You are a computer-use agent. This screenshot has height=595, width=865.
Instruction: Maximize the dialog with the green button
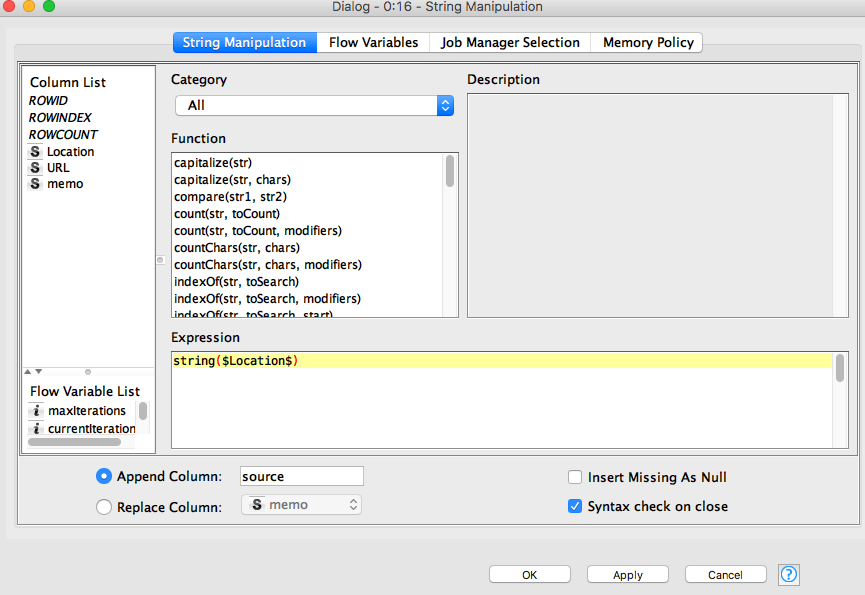49,6
